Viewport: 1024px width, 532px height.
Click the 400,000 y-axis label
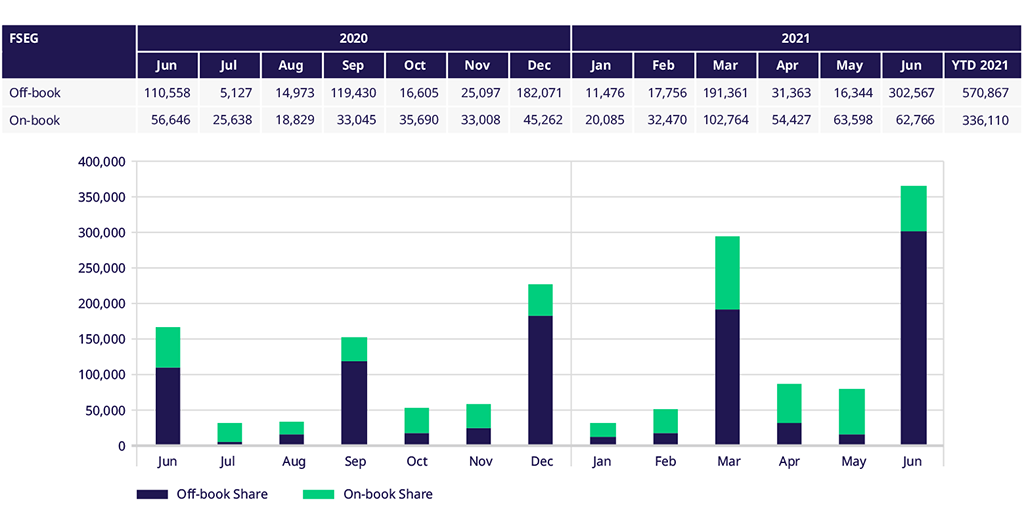(x=100, y=162)
